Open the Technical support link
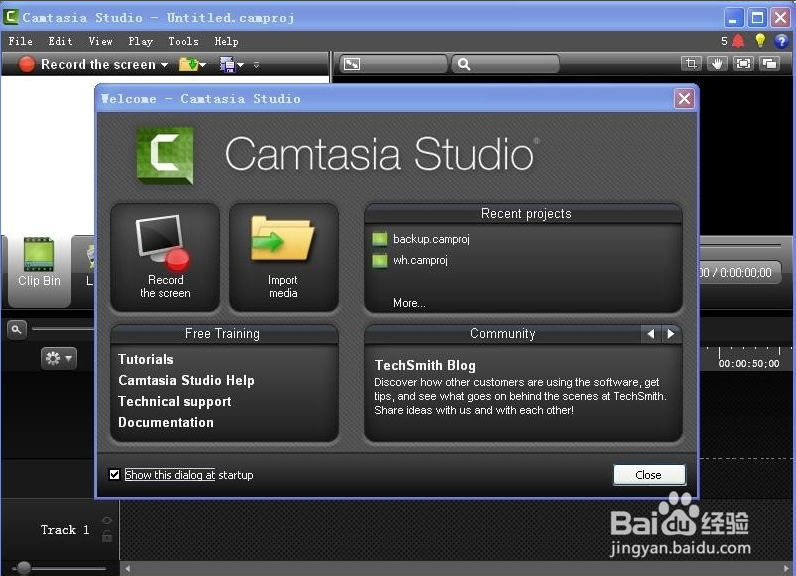 tap(175, 401)
